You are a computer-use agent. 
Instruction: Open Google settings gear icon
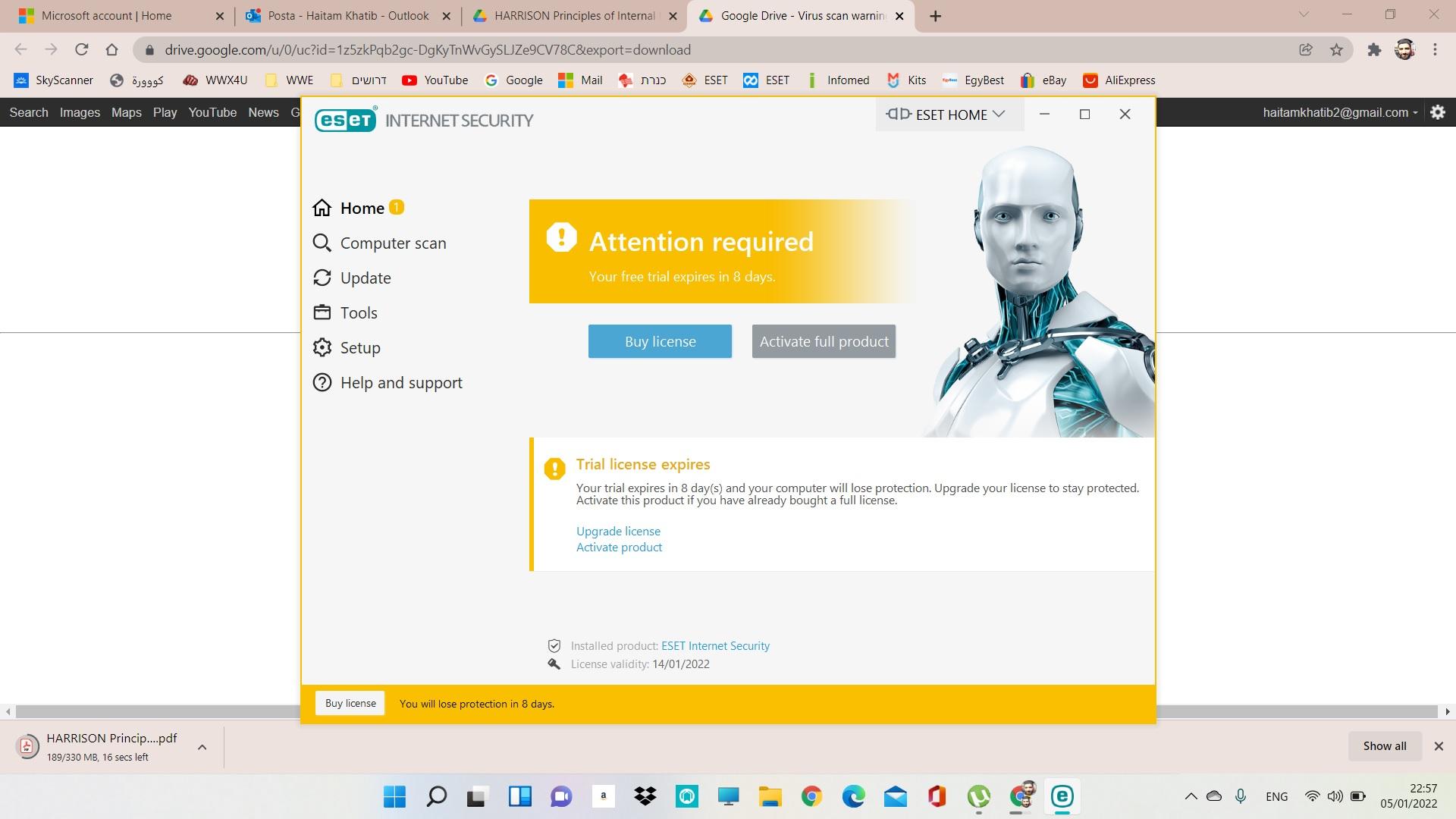(x=1438, y=112)
